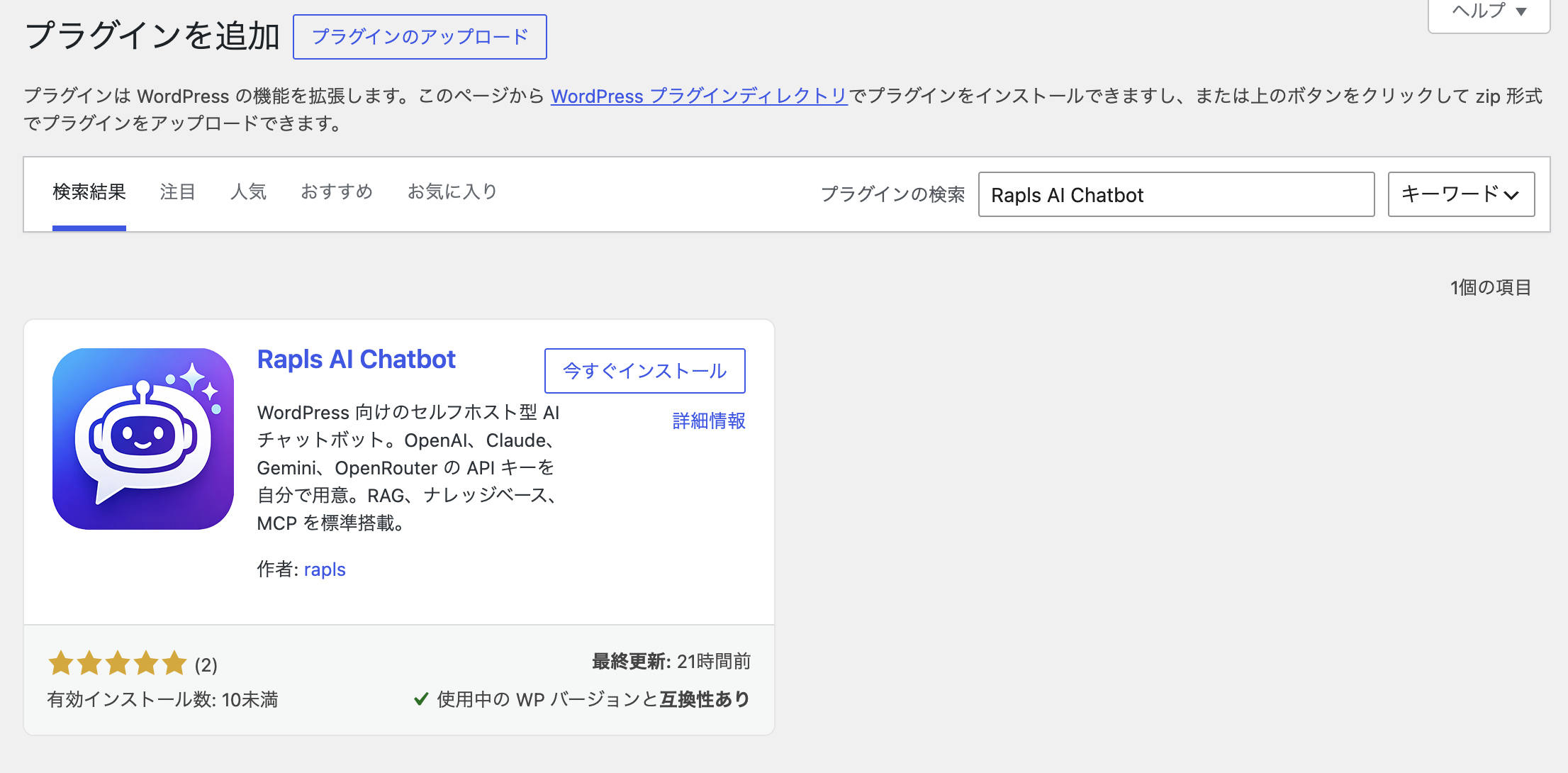The height and width of the screenshot is (773, 1568).
Task: Open the ヘルプ dropdown tab
Action: [x=1489, y=12]
